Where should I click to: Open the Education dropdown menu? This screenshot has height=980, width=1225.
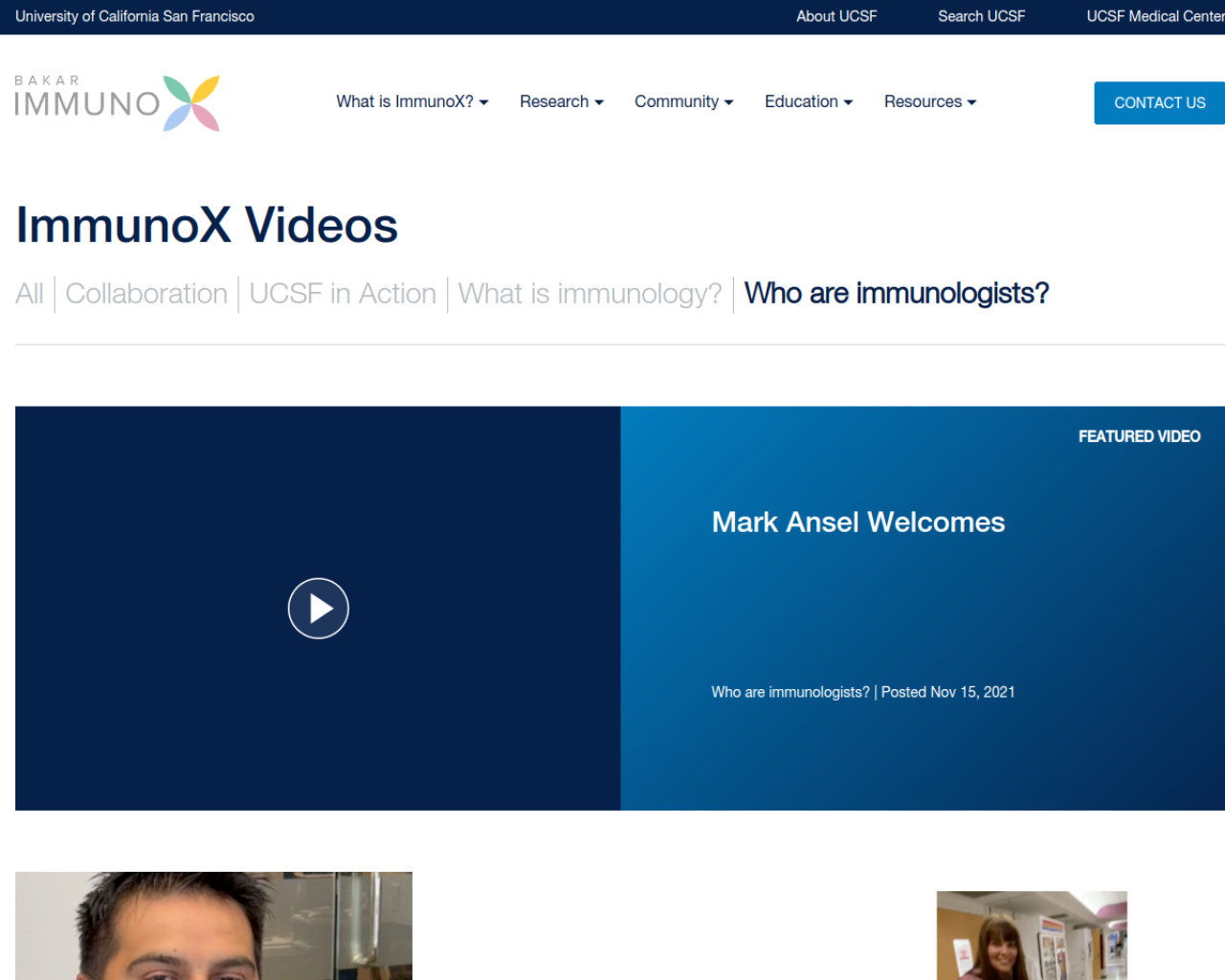pyautogui.click(x=809, y=101)
